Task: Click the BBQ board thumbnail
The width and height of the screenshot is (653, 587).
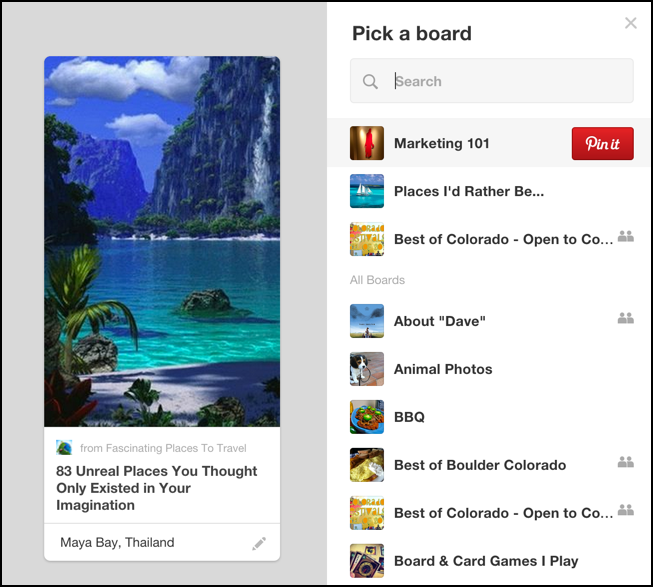Action: click(366, 417)
